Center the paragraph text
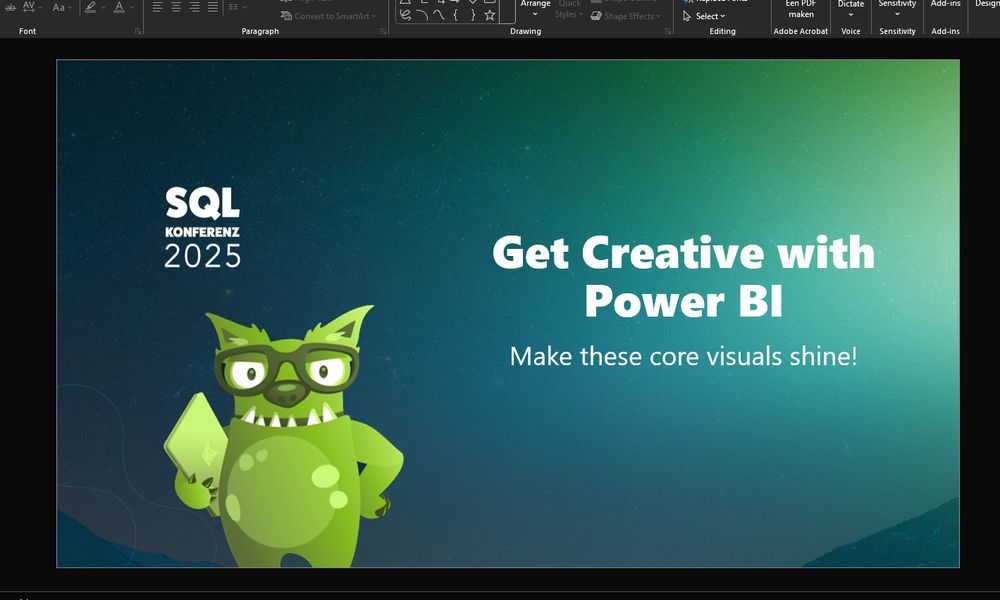The width and height of the screenshot is (1000, 600). click(x=176, y=7)
